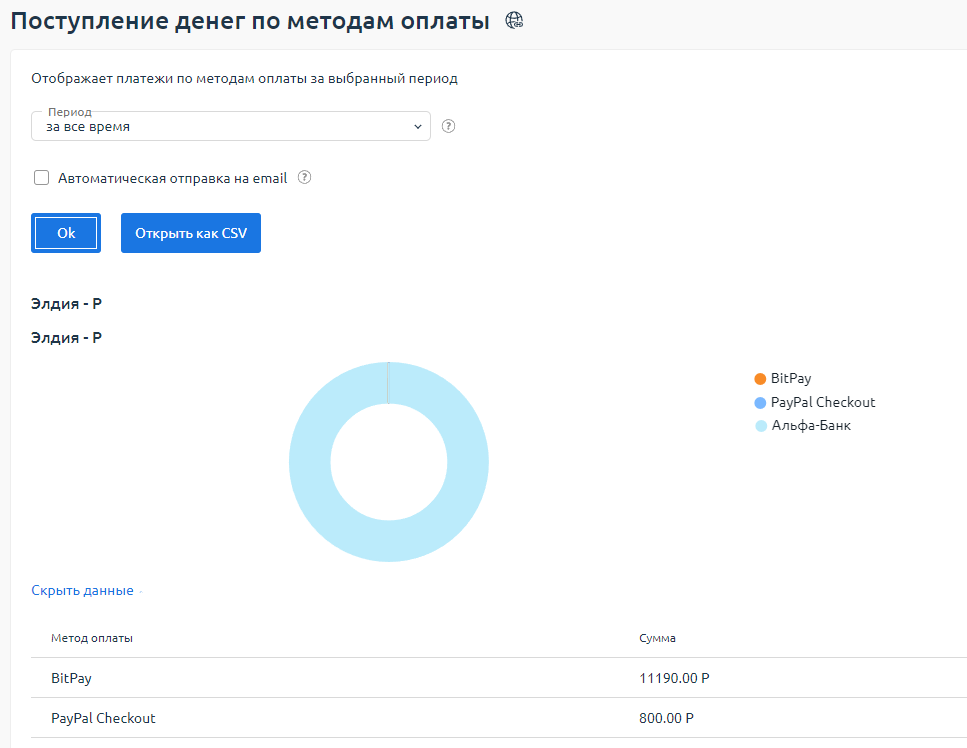Viewport: 967px width, 748px height.
Task: Click the help icon next to Период dropdown
Action: point(448,126)
